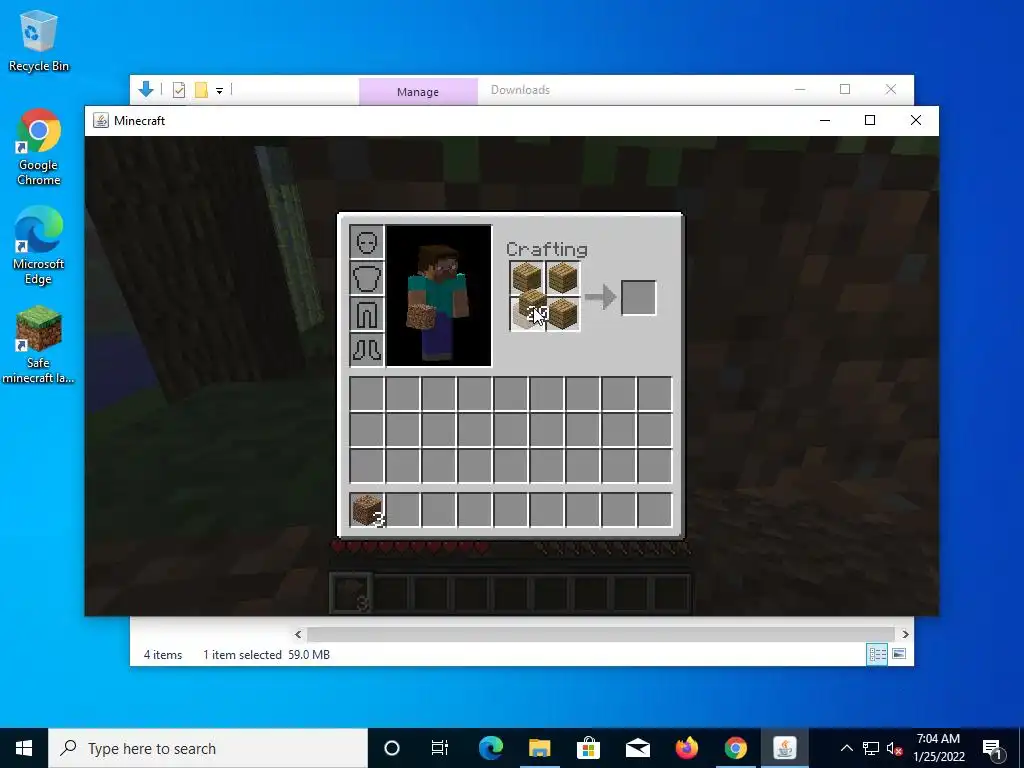Minimize the Minecraft window
Viewport: 1024px width, 768px height.
coord(825,120)
